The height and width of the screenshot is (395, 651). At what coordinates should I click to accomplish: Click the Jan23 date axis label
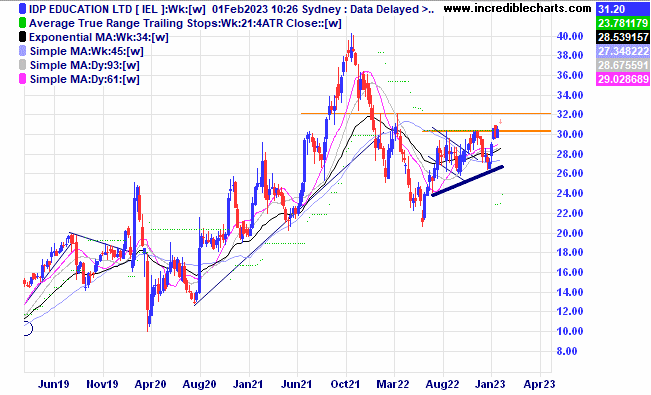491,384
